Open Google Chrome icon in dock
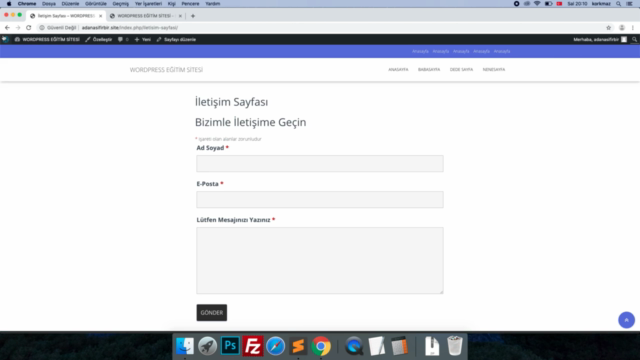The width and height of the screenshot is (640, 360). click(321, 346)
